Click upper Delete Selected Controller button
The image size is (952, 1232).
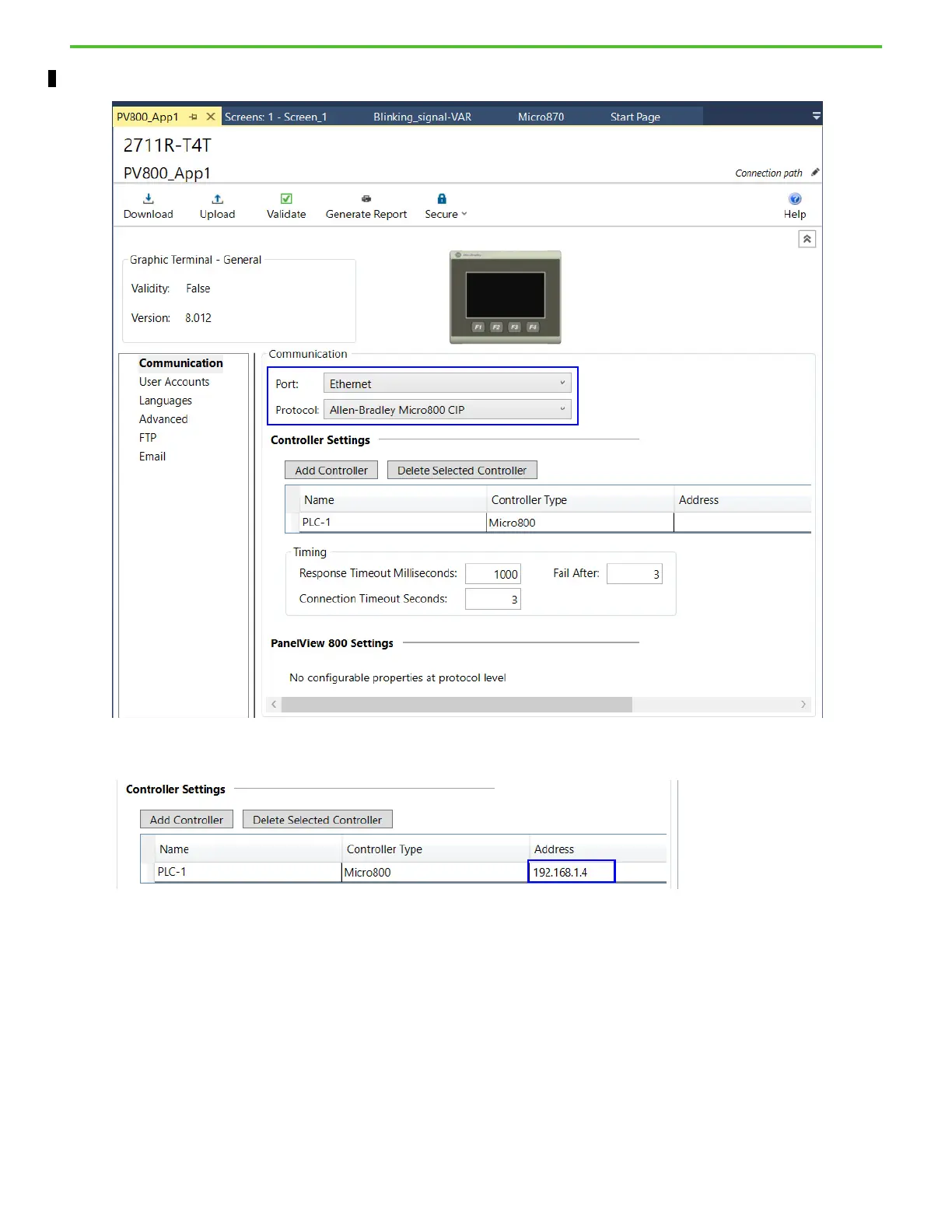click(x=462, y=471)
